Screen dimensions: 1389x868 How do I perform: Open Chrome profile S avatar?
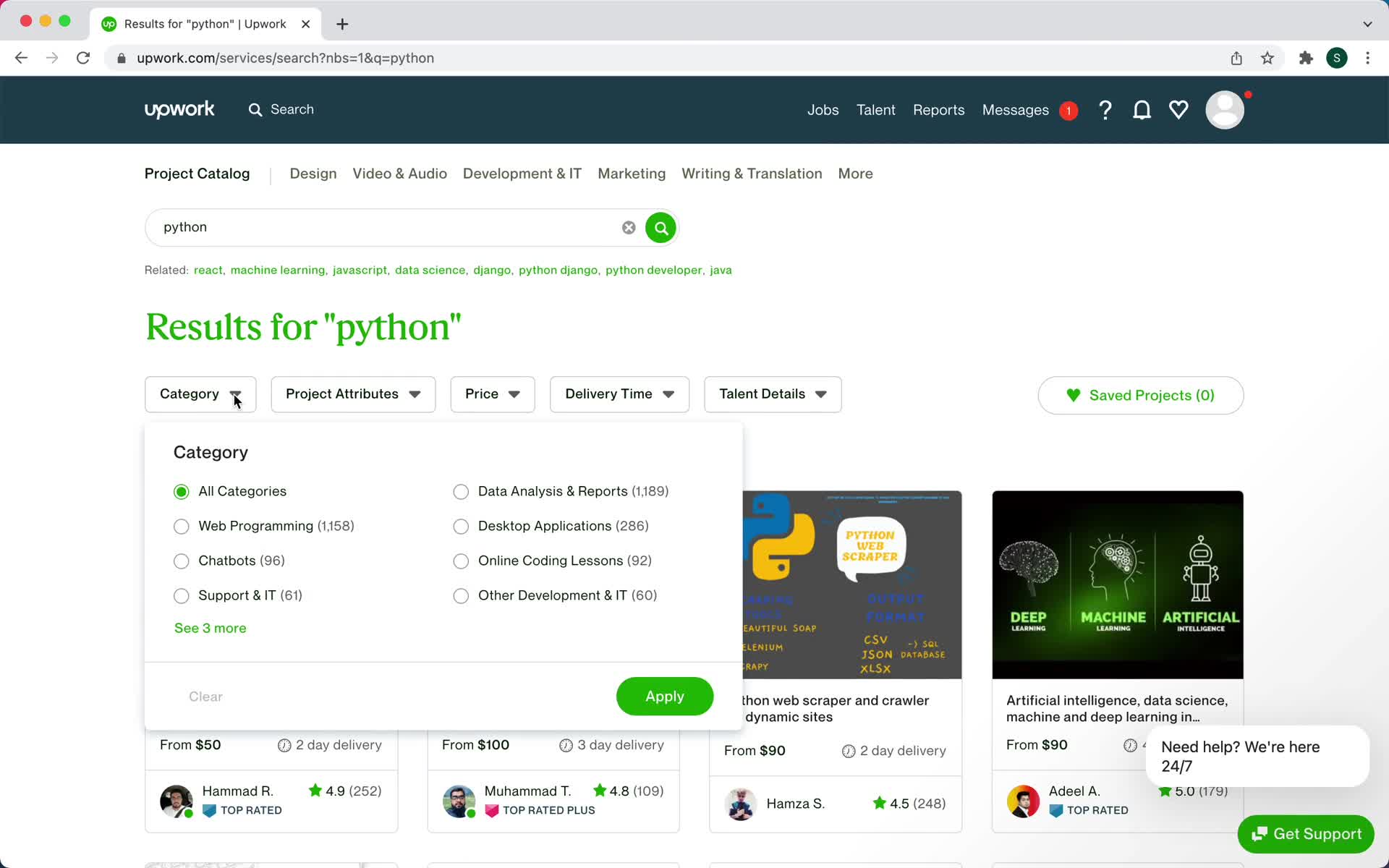[x=1336, y=58]
